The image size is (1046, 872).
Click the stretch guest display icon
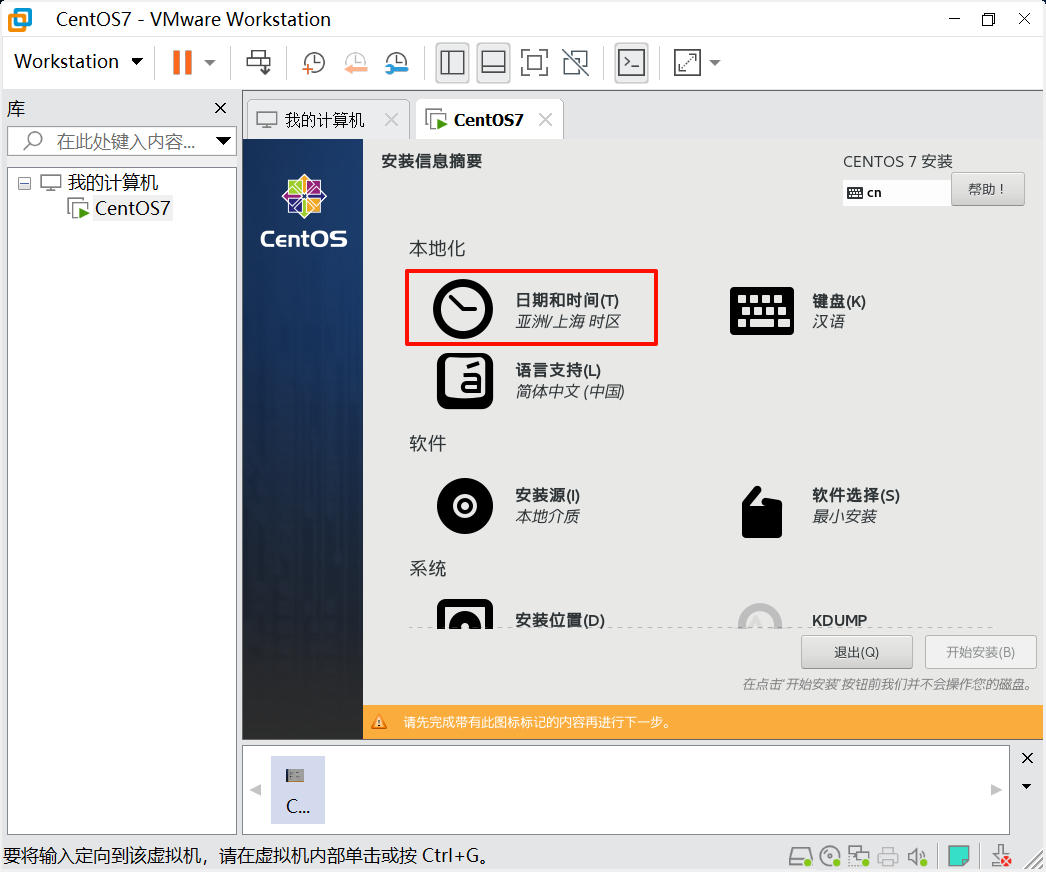pos(687,63)
